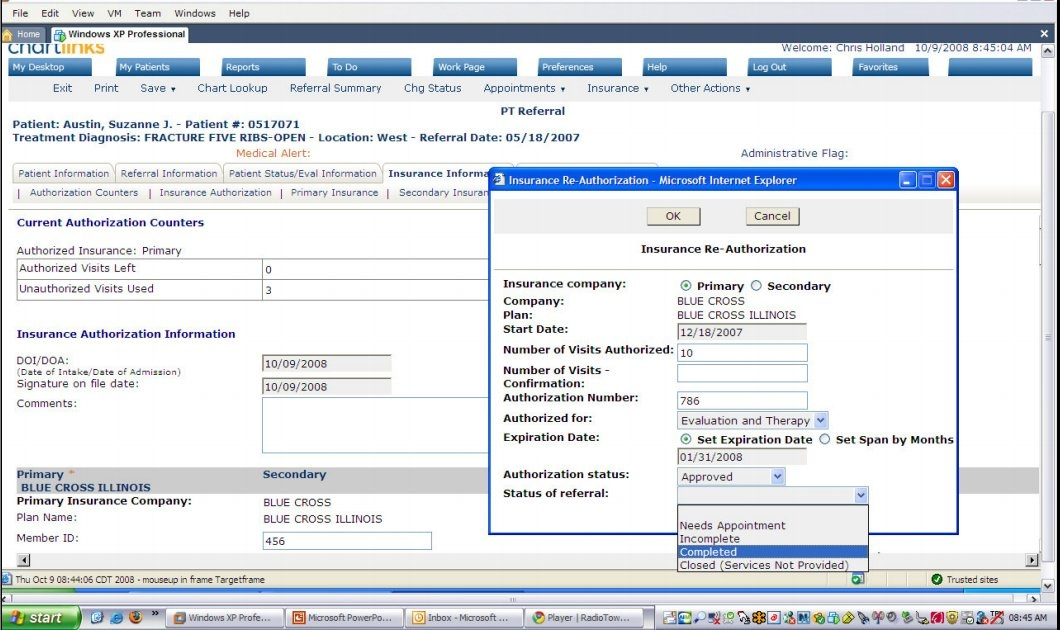This screenshot has width=1060, height=630.
Task: Click the Log Out button
Action: [790, 67]
